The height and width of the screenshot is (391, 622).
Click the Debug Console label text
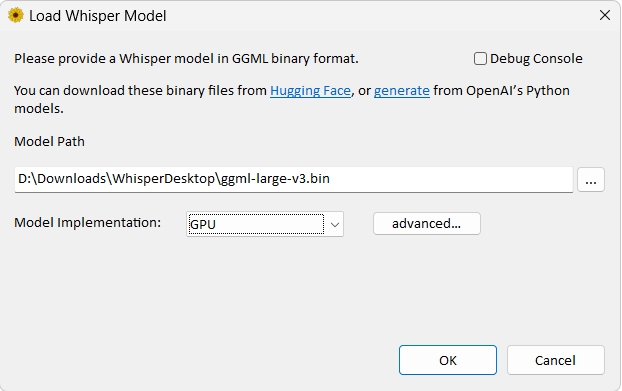tap(536, 59)
